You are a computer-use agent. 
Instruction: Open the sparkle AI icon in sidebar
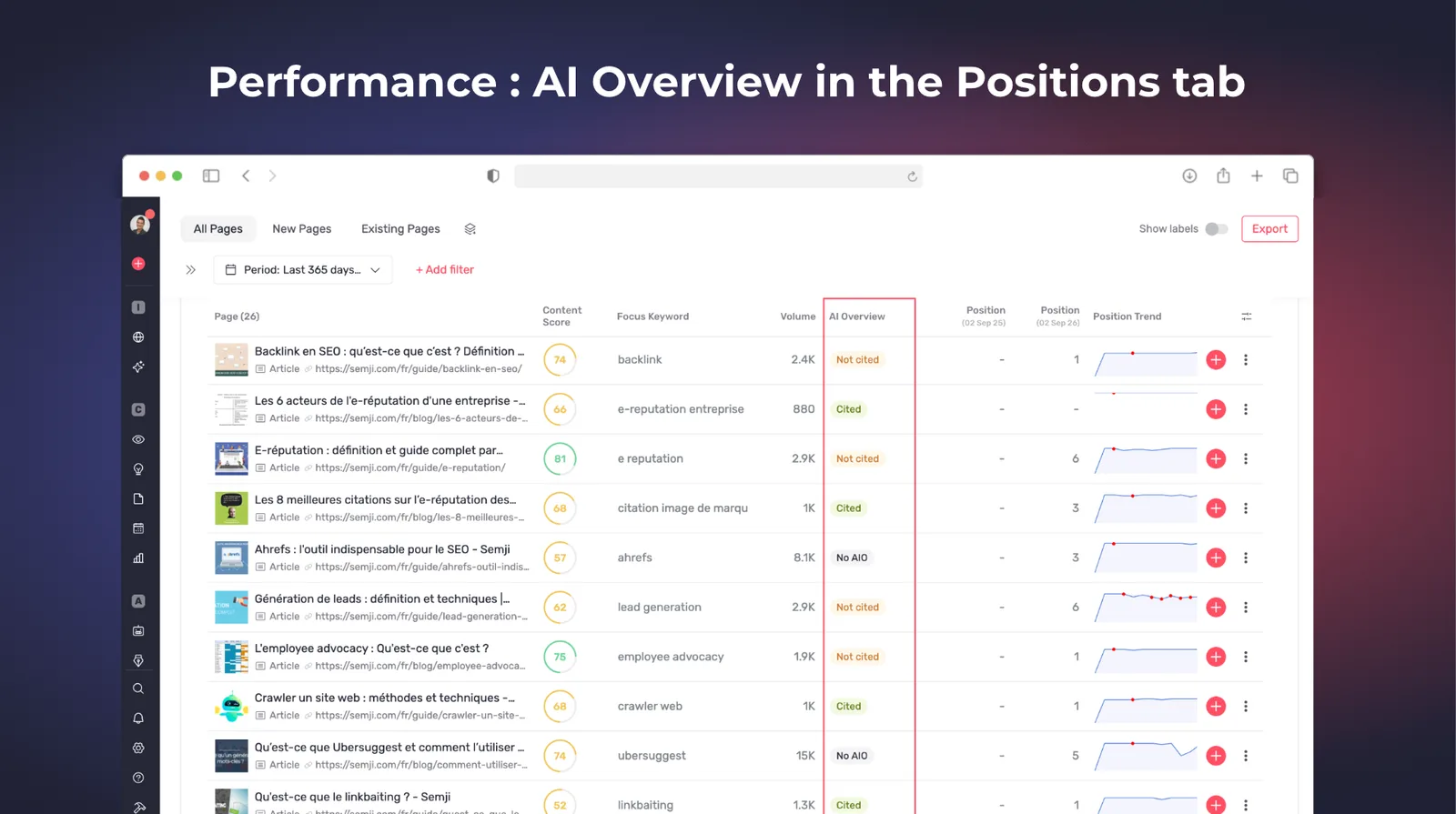point(138,367)
